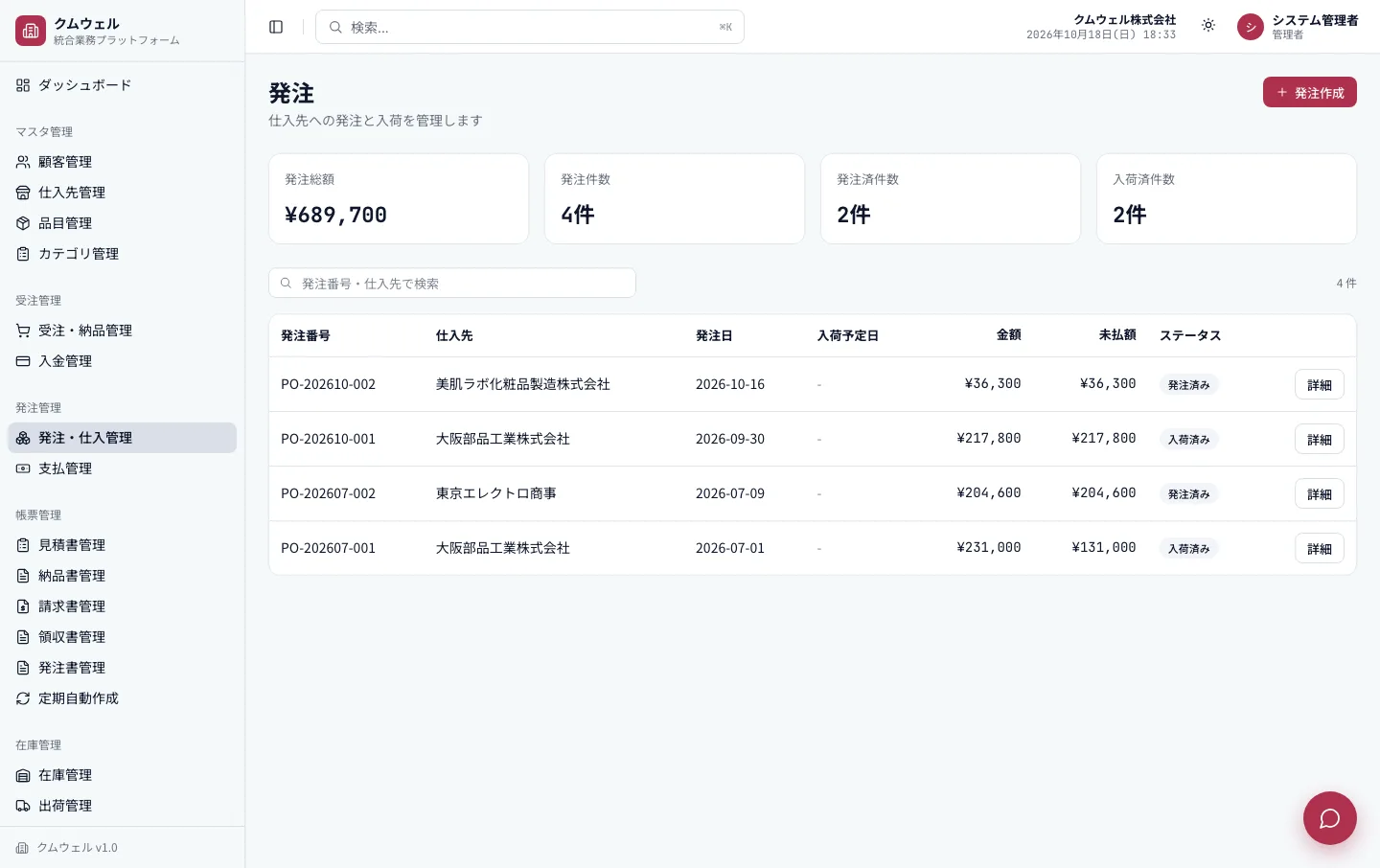Click the magnifier icon in 発注番号 search

(x=286, y=284)
